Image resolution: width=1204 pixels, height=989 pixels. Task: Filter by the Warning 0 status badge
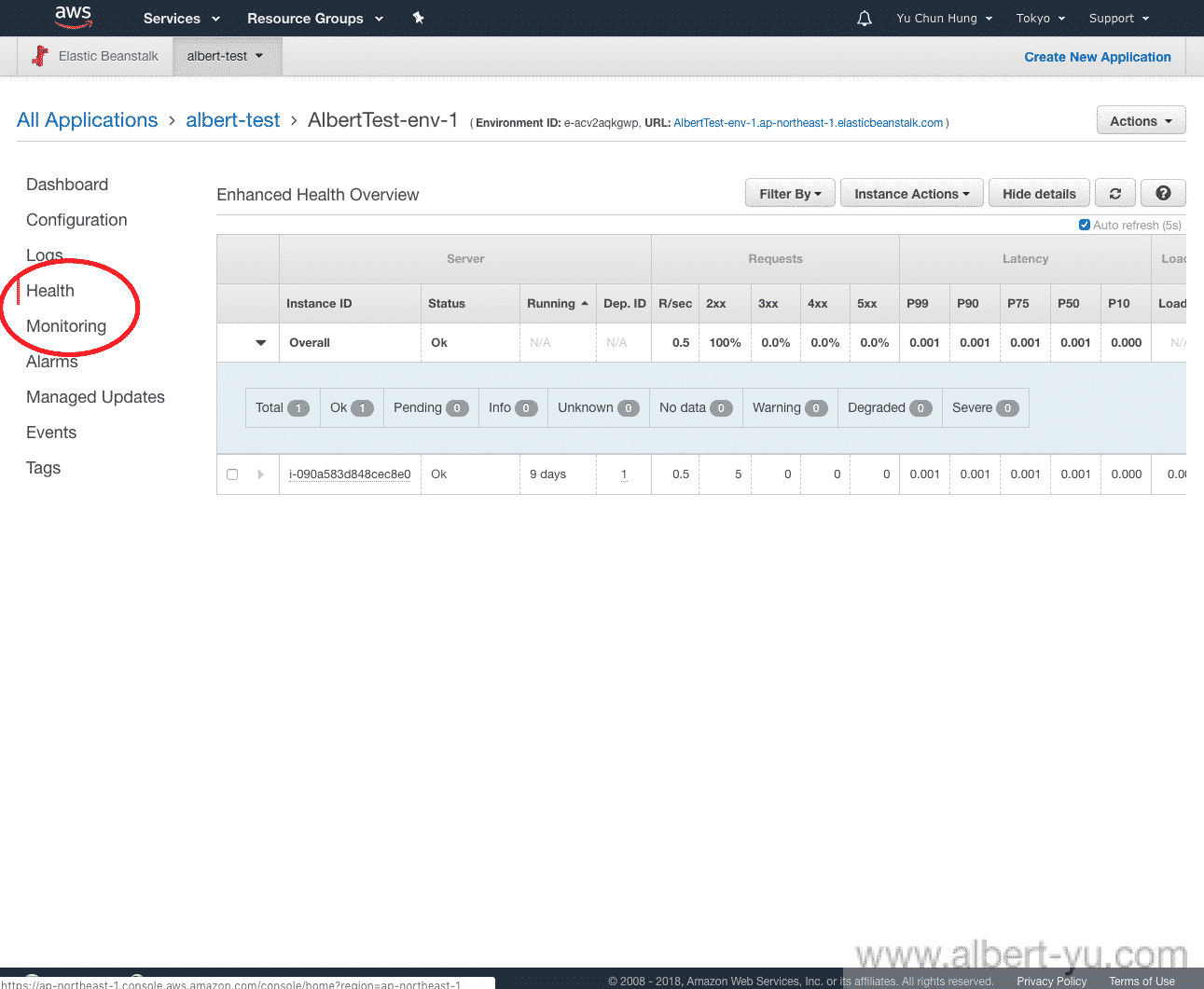(x=790, y=408)
